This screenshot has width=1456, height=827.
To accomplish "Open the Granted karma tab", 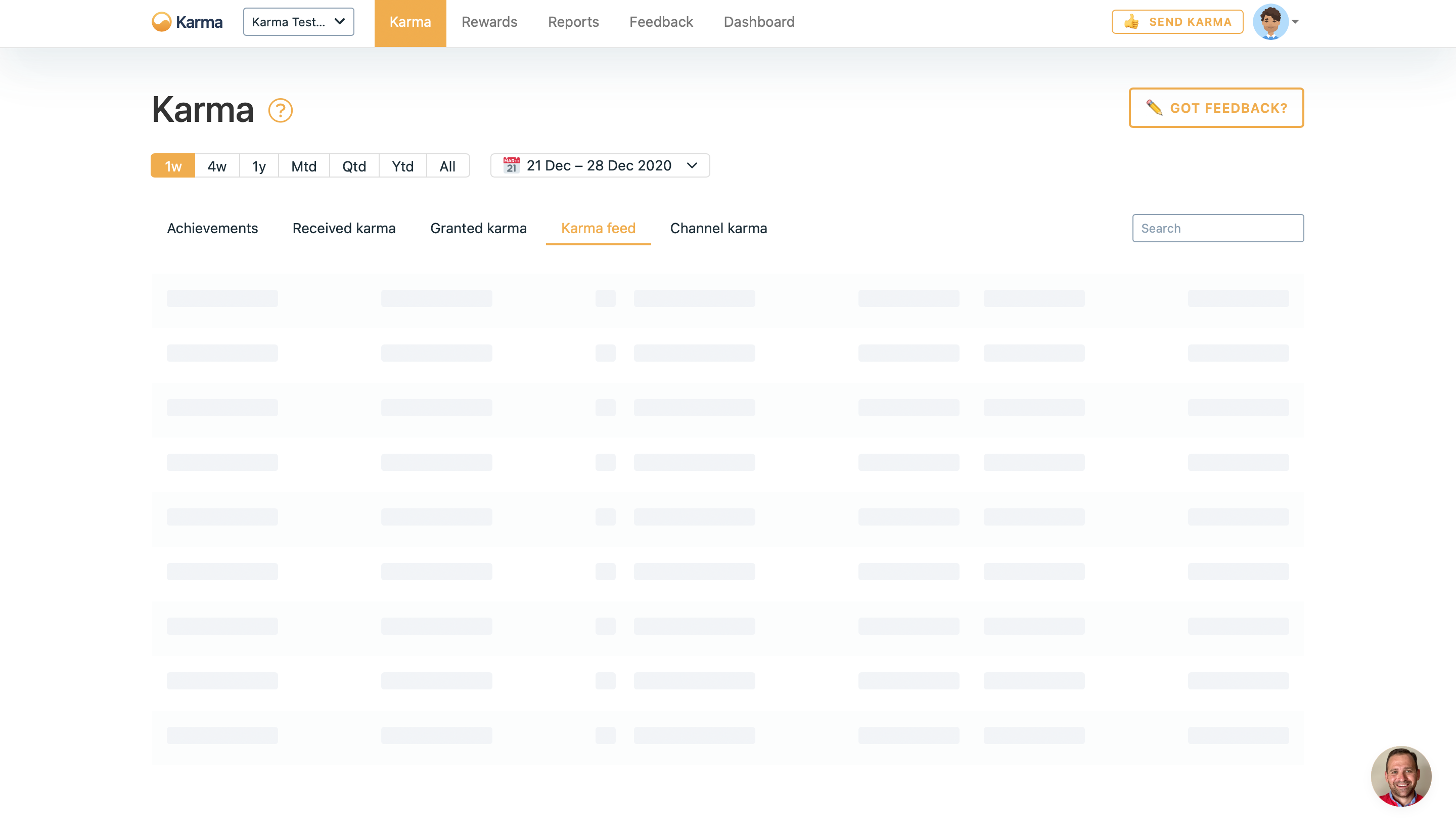I will (478, 228).
